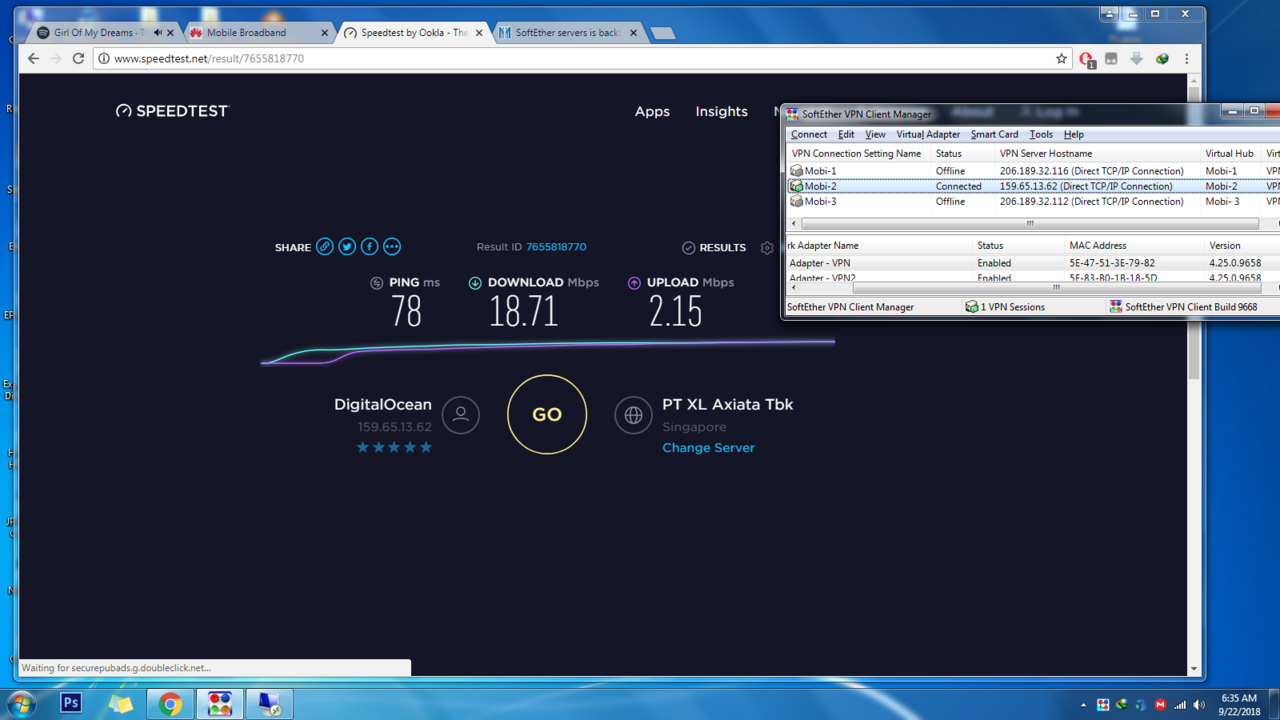The image size is (1280, 720).
Task: Open the Connect menu in SoftEther
Action: 809,134
